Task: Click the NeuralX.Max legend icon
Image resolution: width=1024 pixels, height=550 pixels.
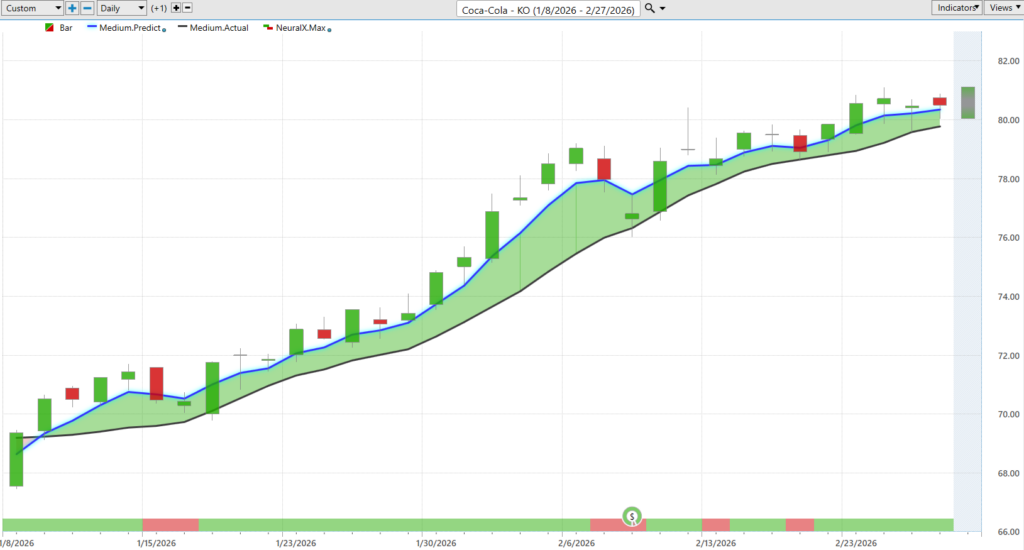Action: click(x=267, y=28)
